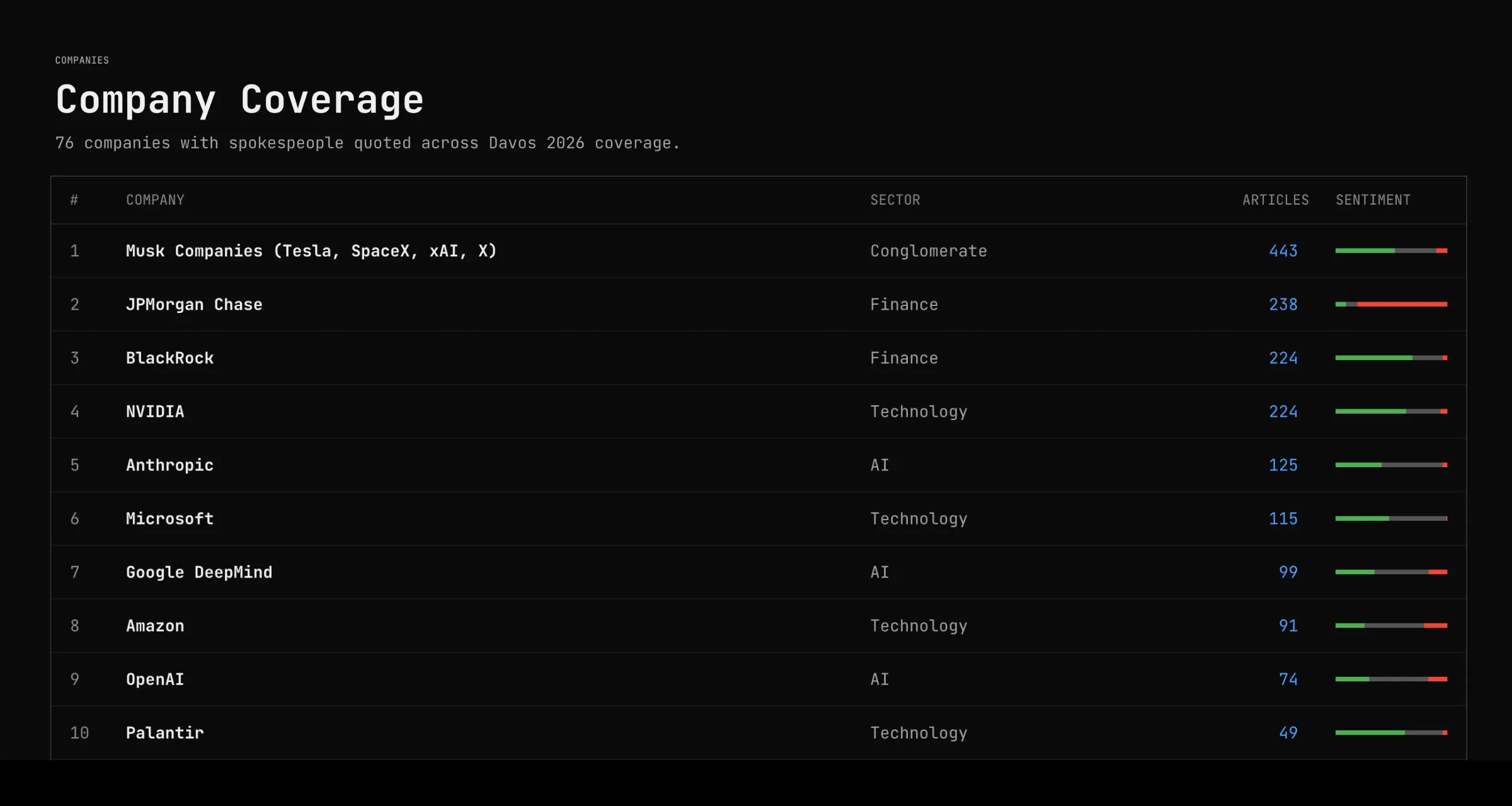Click the JPMorgan Chase sentiment bar
Viewport: 1512px width, 806px height.
pyautogui.click(x=1391, y=304)
